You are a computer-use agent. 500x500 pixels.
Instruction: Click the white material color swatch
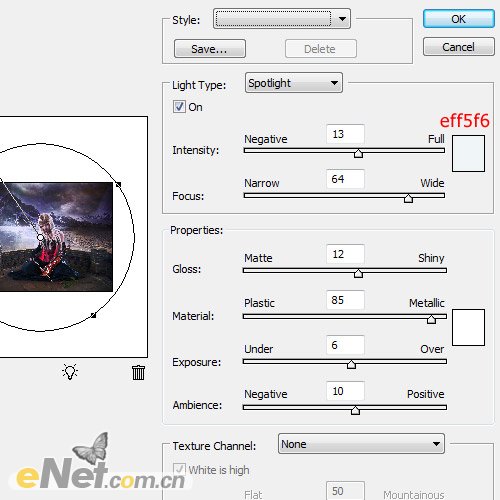pyautogui.click(x=468, y=327)
